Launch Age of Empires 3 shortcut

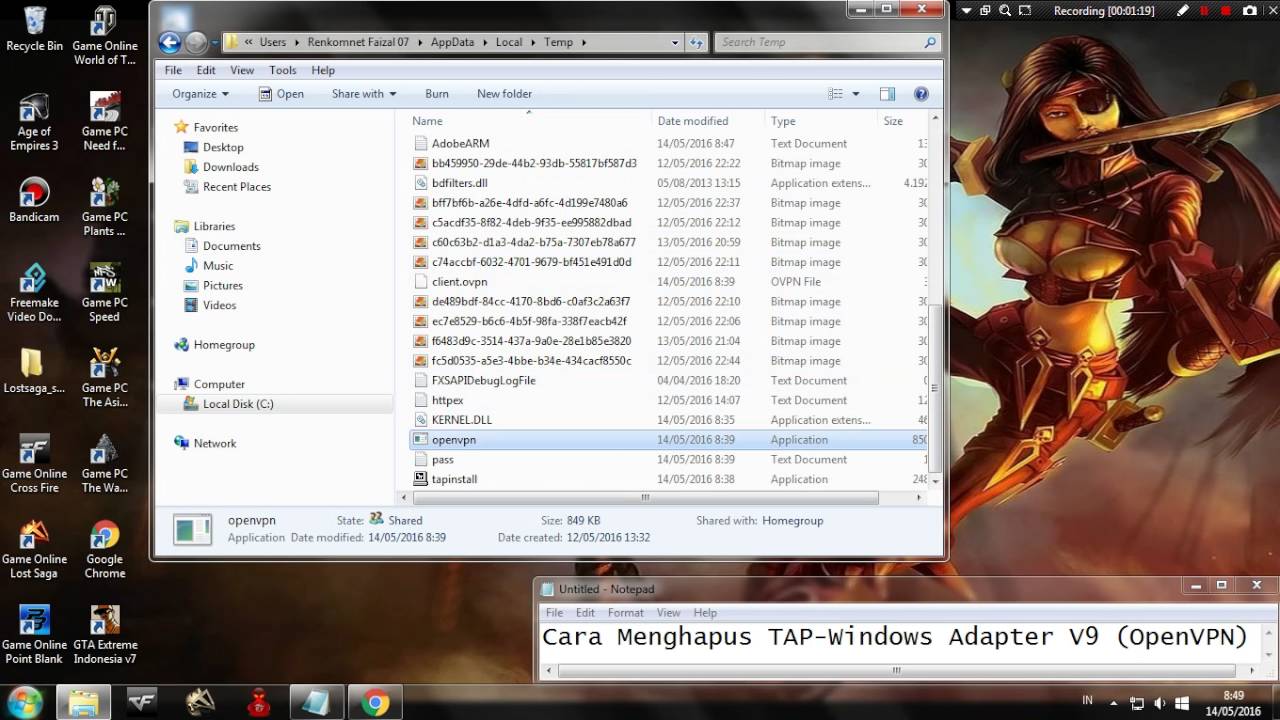coord(34,121)
